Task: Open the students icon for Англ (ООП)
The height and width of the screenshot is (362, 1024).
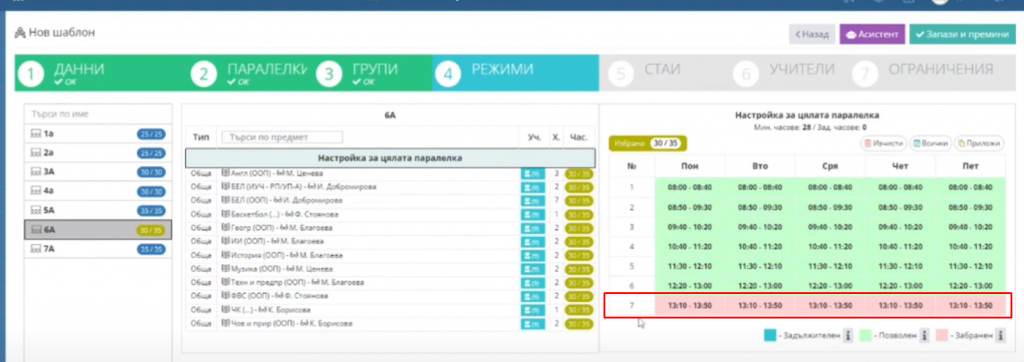Action: 531,174
